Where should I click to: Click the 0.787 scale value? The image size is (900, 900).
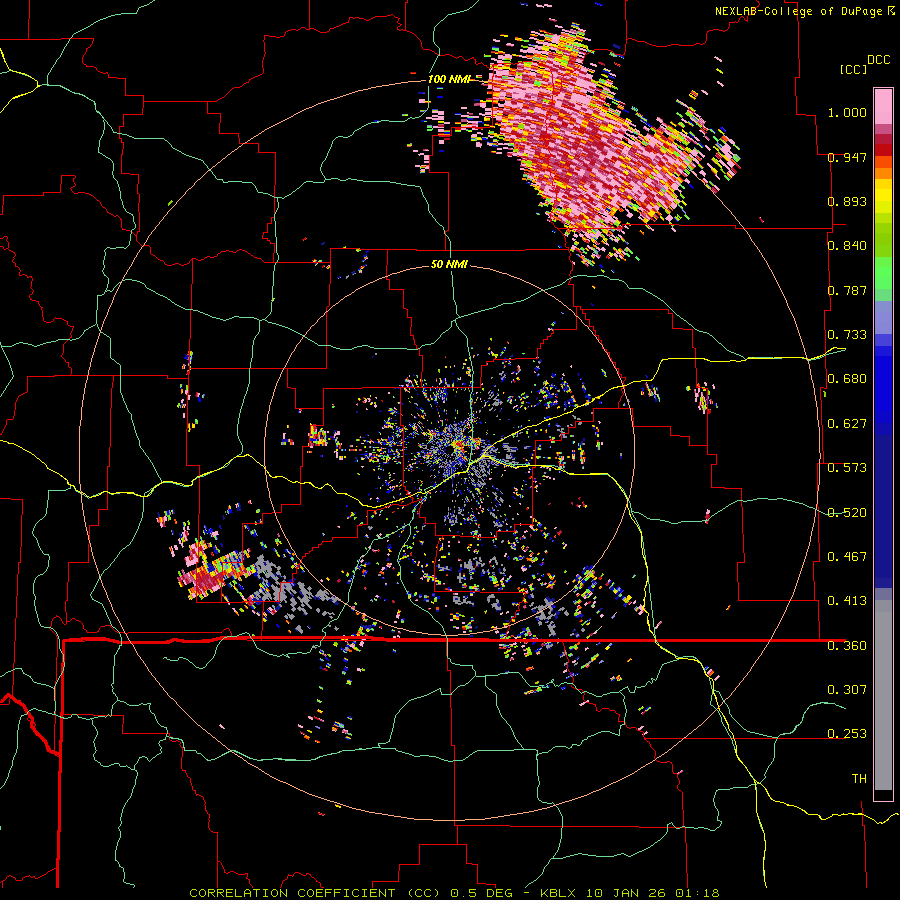pos(847,290)
